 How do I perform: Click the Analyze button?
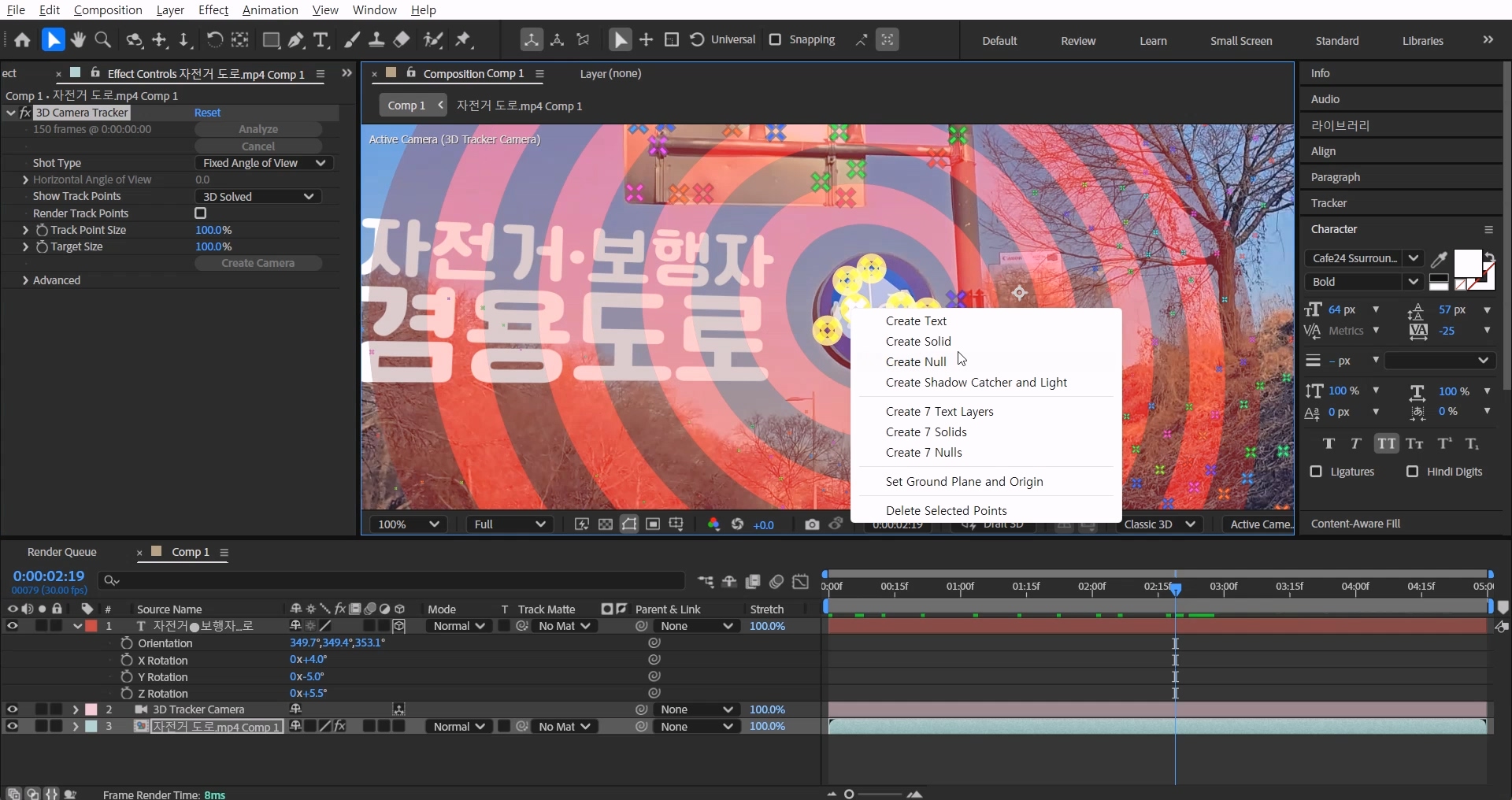coord(258,129)
